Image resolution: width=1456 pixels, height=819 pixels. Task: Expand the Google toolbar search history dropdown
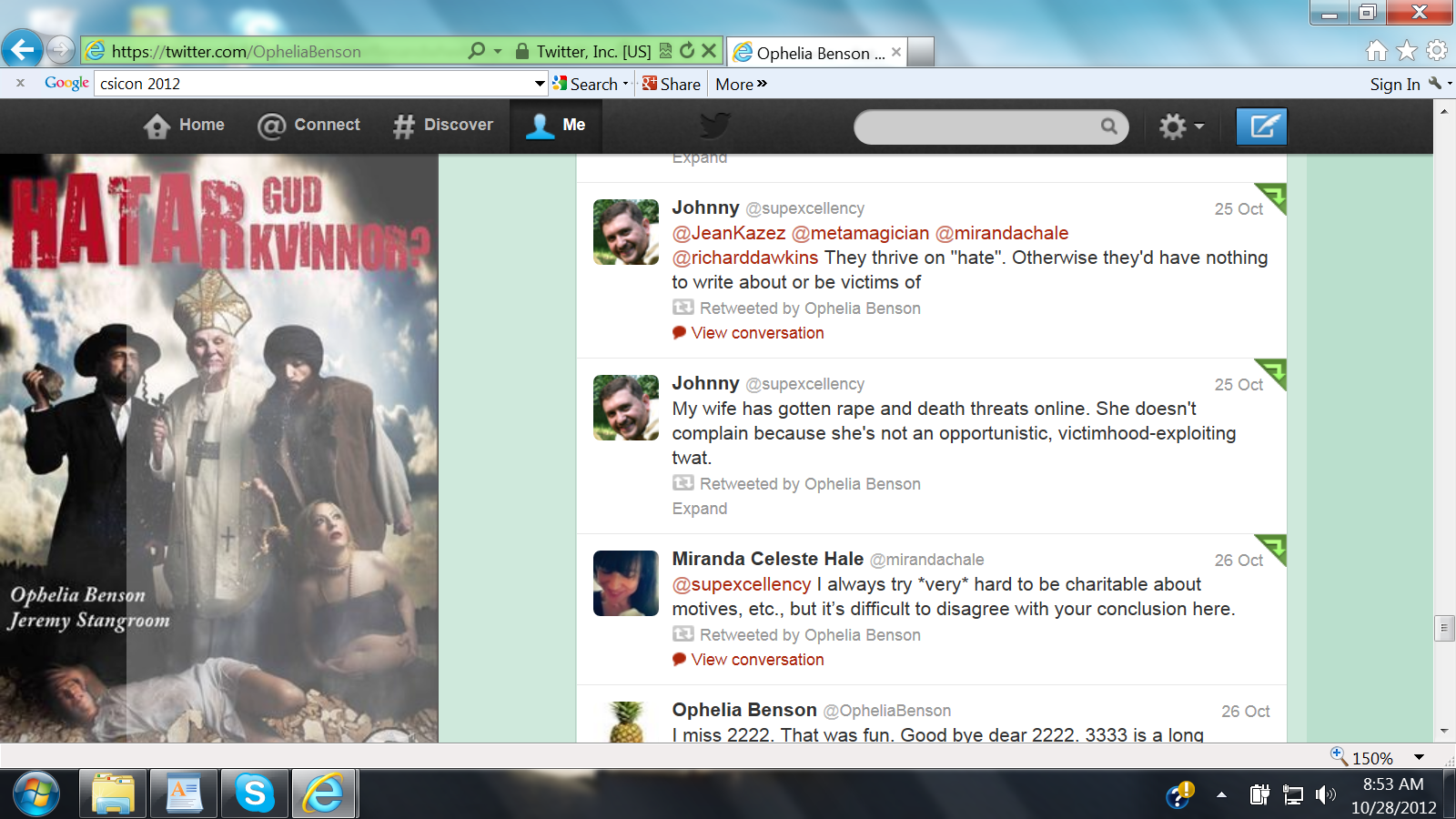pos(540,84)
